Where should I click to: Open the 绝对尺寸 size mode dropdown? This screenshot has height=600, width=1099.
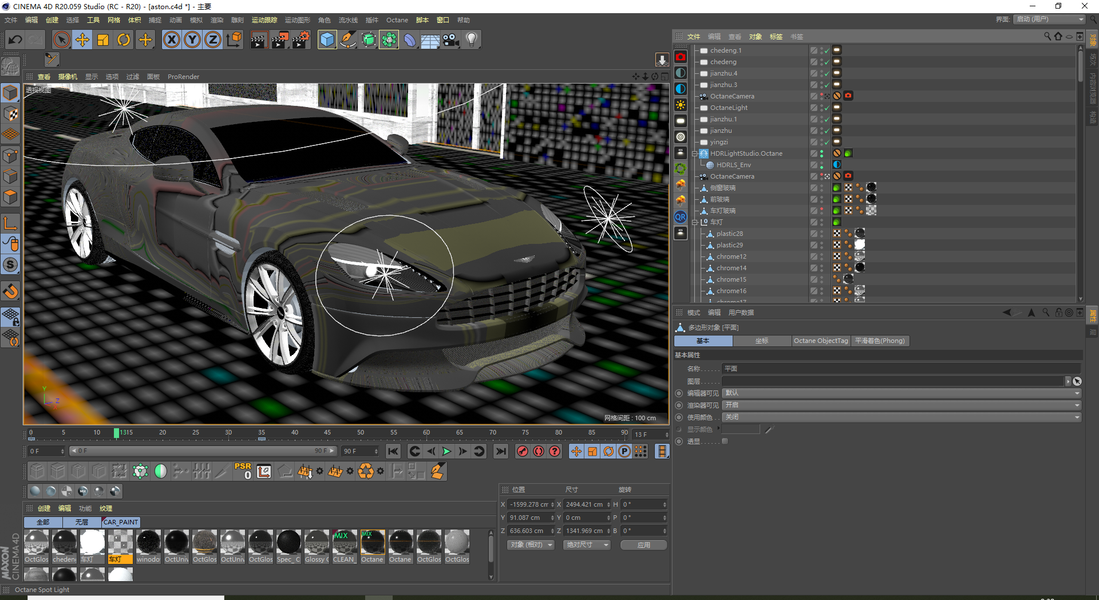pyautogui.click(x=586, y=545)
